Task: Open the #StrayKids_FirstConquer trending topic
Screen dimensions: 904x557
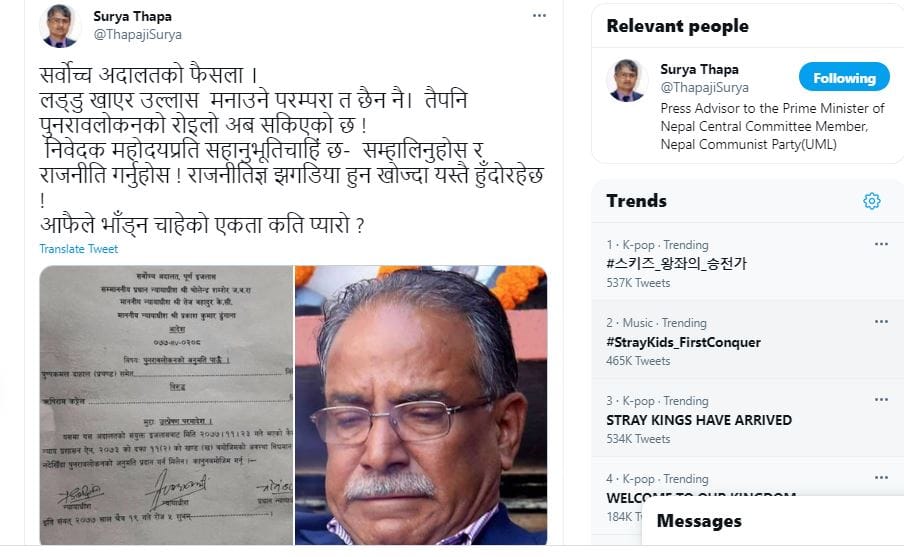Action: click(683, 342)
